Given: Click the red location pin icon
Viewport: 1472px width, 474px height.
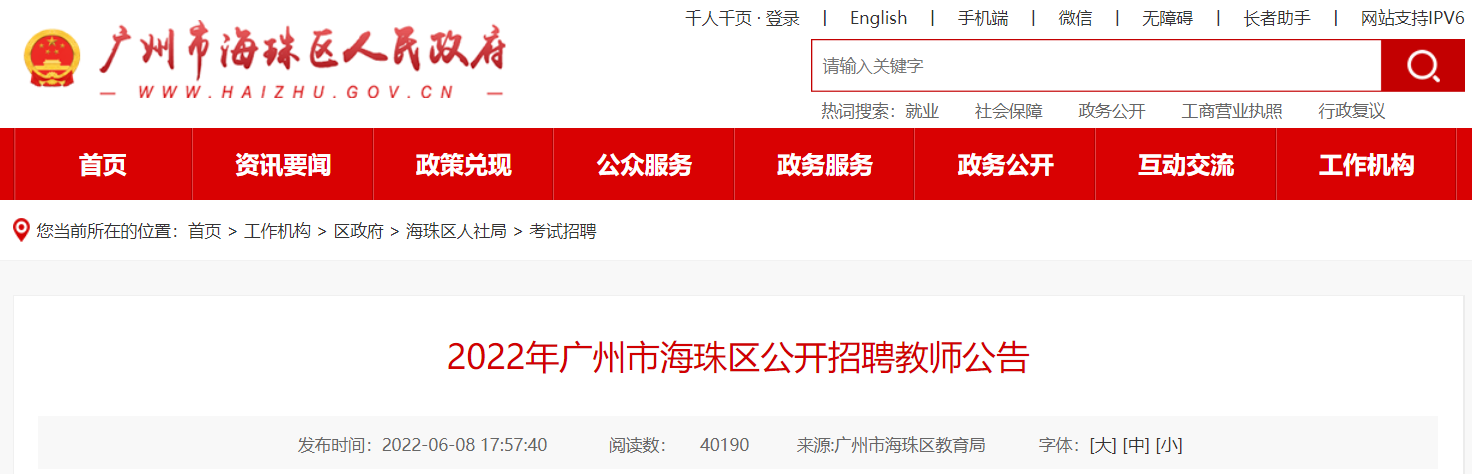Looking at the screenshot, I should tap(20, 231).
